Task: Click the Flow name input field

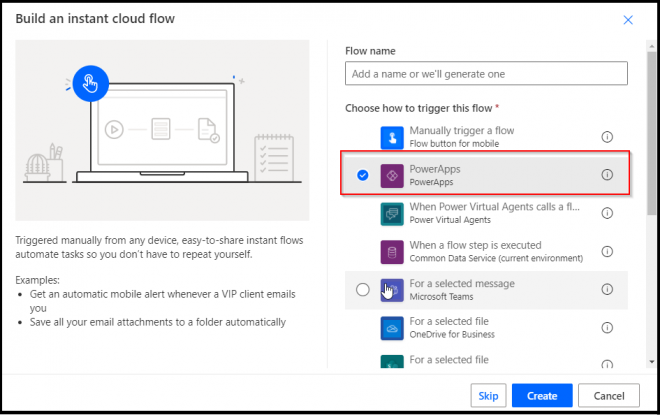Action: (x=486, y=74)
